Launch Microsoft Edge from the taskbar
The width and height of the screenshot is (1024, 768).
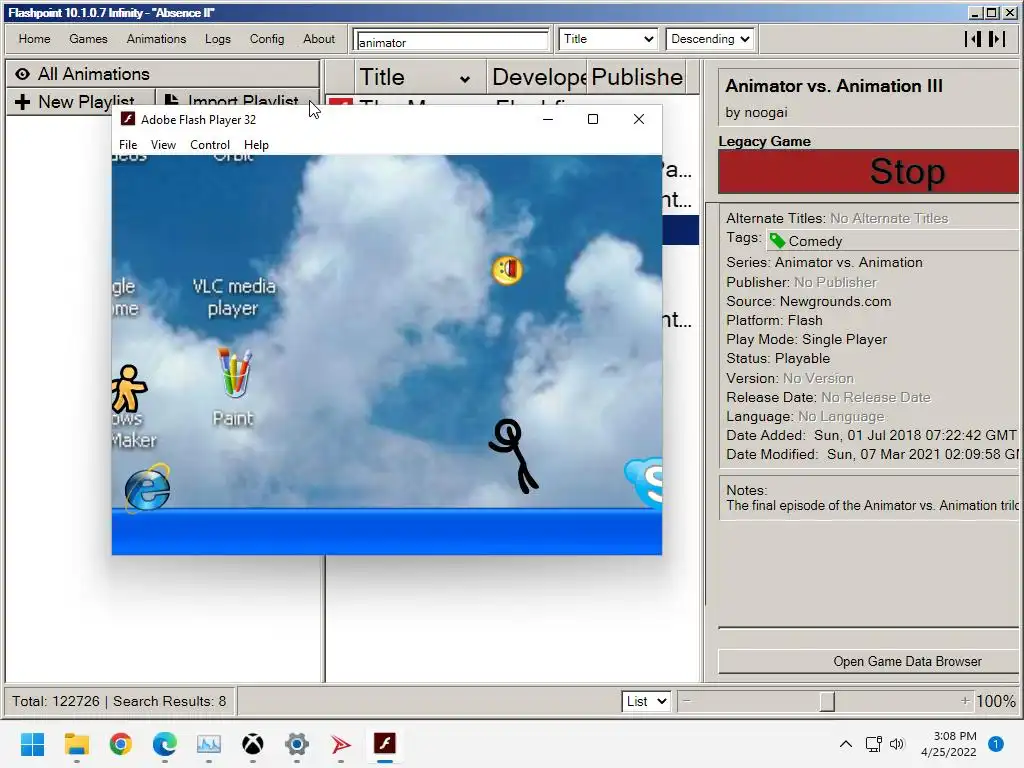point(165,744)
